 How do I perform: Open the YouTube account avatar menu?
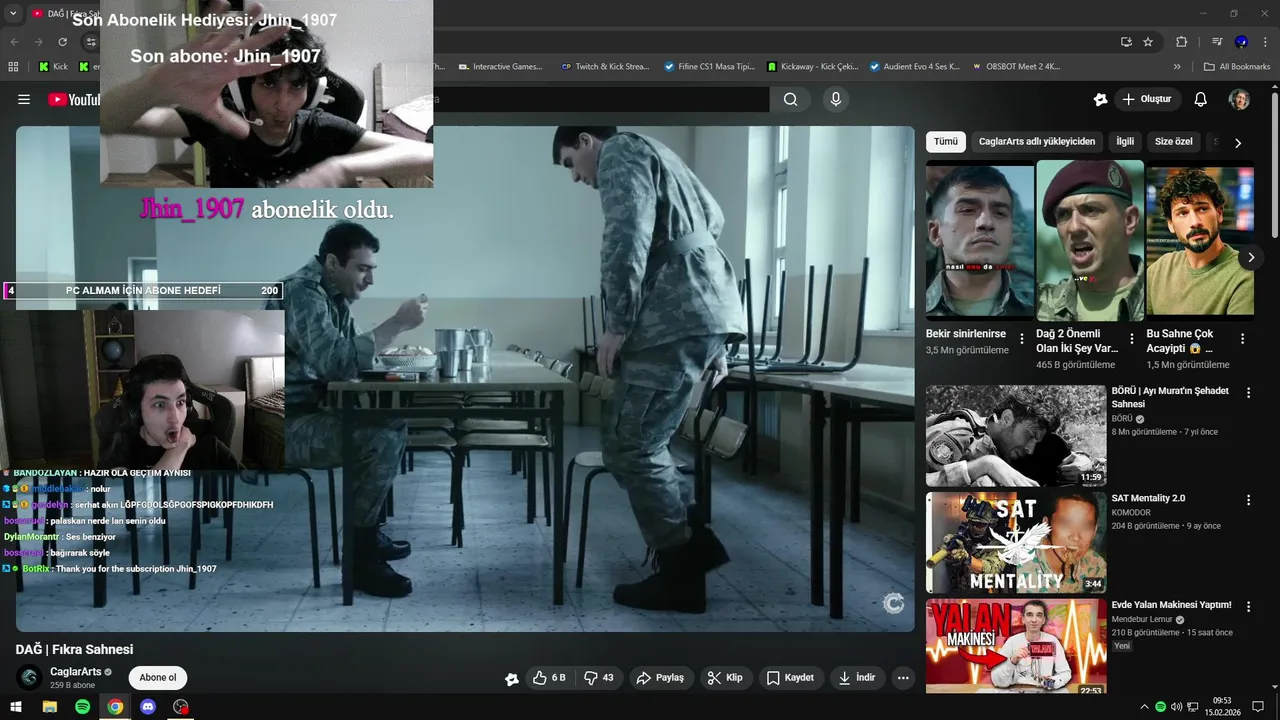(x=1239, y=99)
